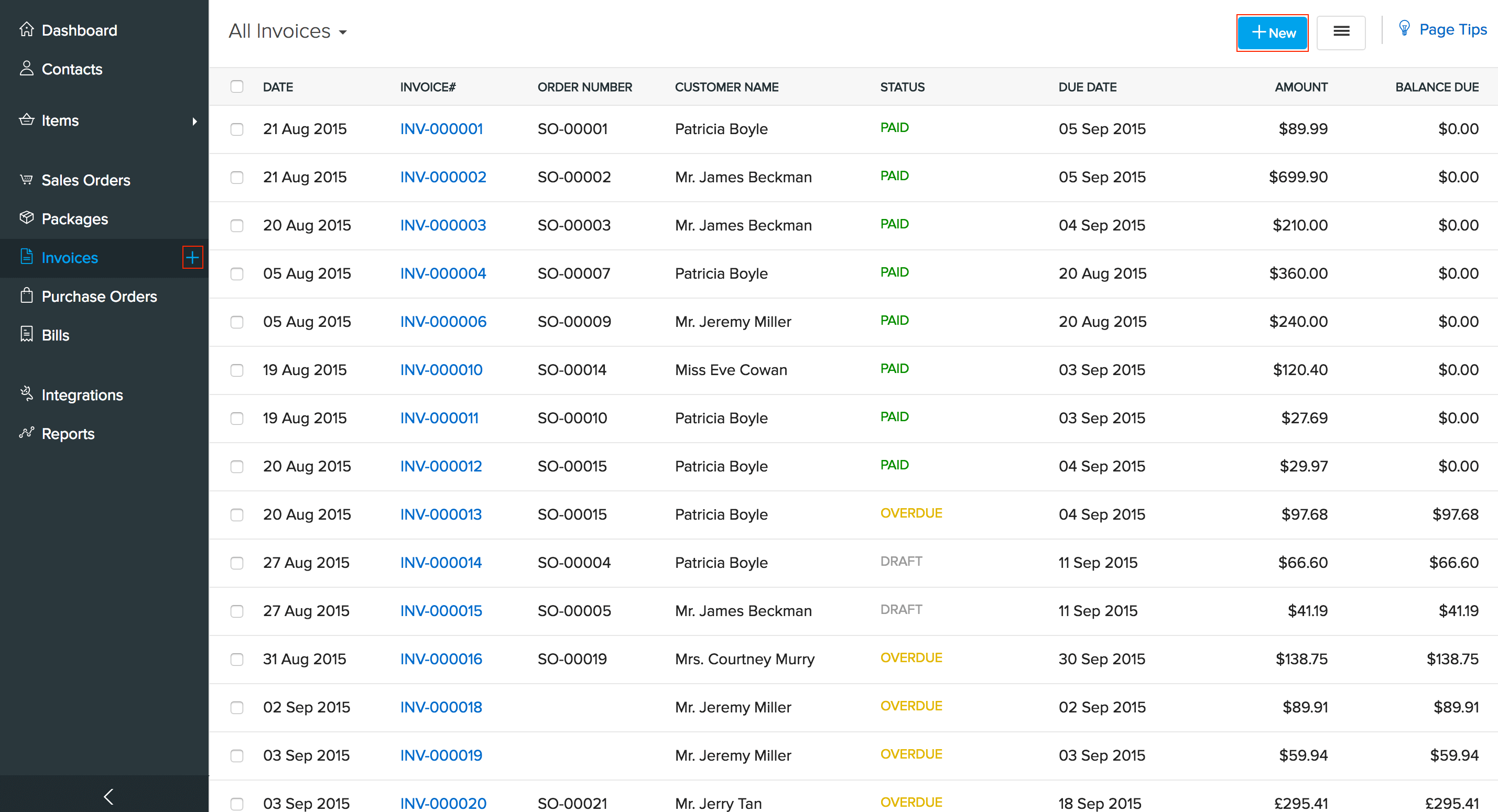Check the select-all checkbox in table header
The height and width of the screenshot is (812, 1498).
pos(237,86)
